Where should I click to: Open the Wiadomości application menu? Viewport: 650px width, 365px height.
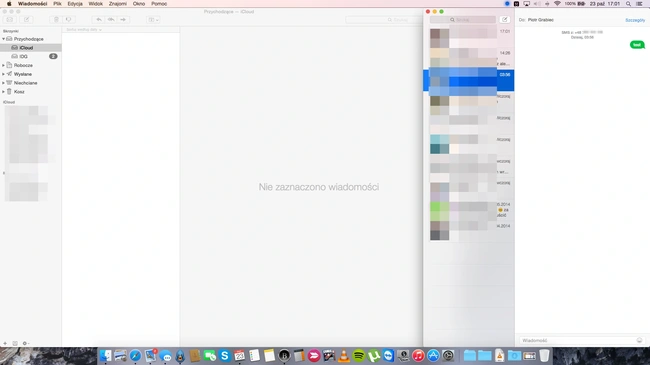(x=32, y=4)
